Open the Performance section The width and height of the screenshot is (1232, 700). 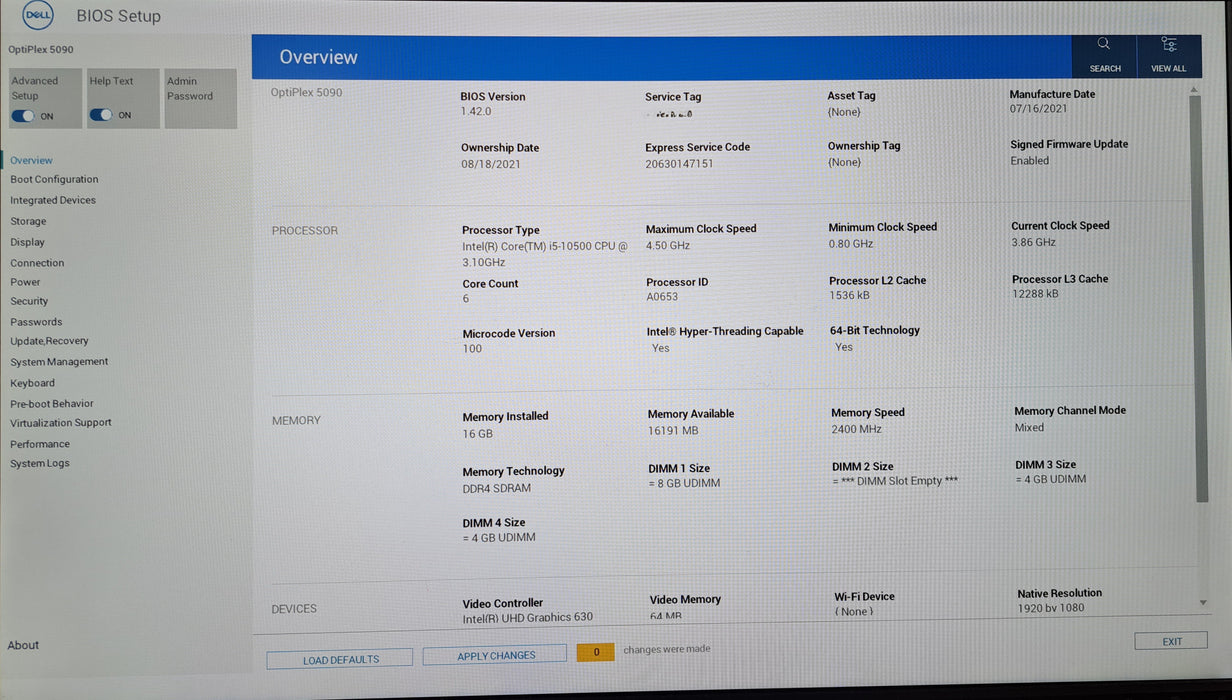40,444
